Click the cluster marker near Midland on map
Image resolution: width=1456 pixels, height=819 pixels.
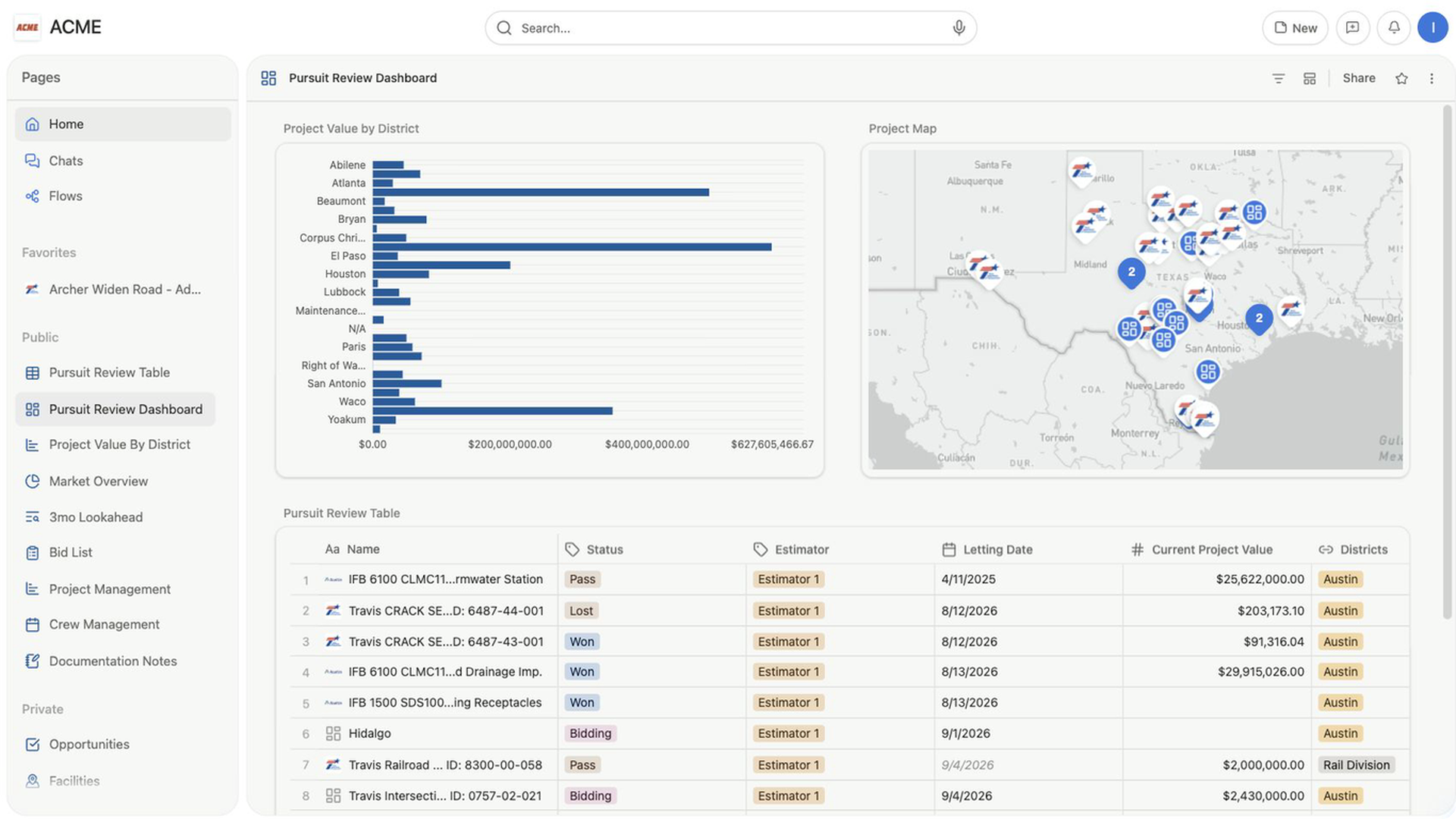(x=1131, y=272)
